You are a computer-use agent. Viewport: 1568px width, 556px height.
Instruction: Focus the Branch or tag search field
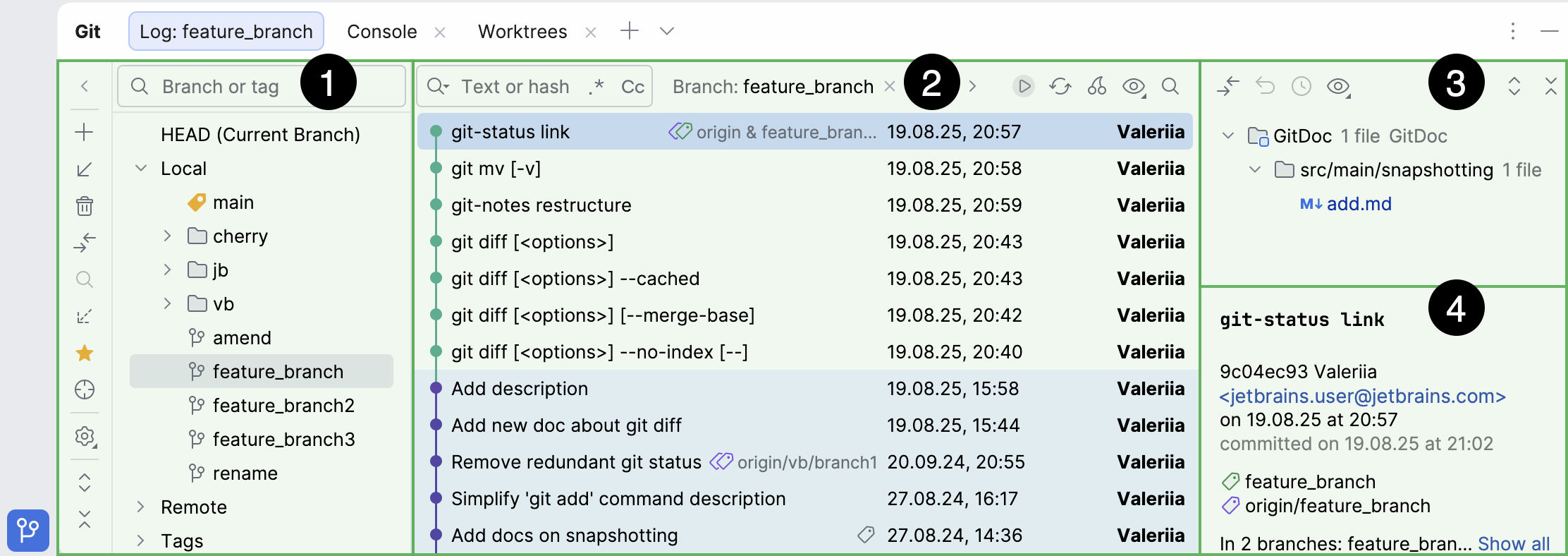pyautogui.click(x=261, y=86)
